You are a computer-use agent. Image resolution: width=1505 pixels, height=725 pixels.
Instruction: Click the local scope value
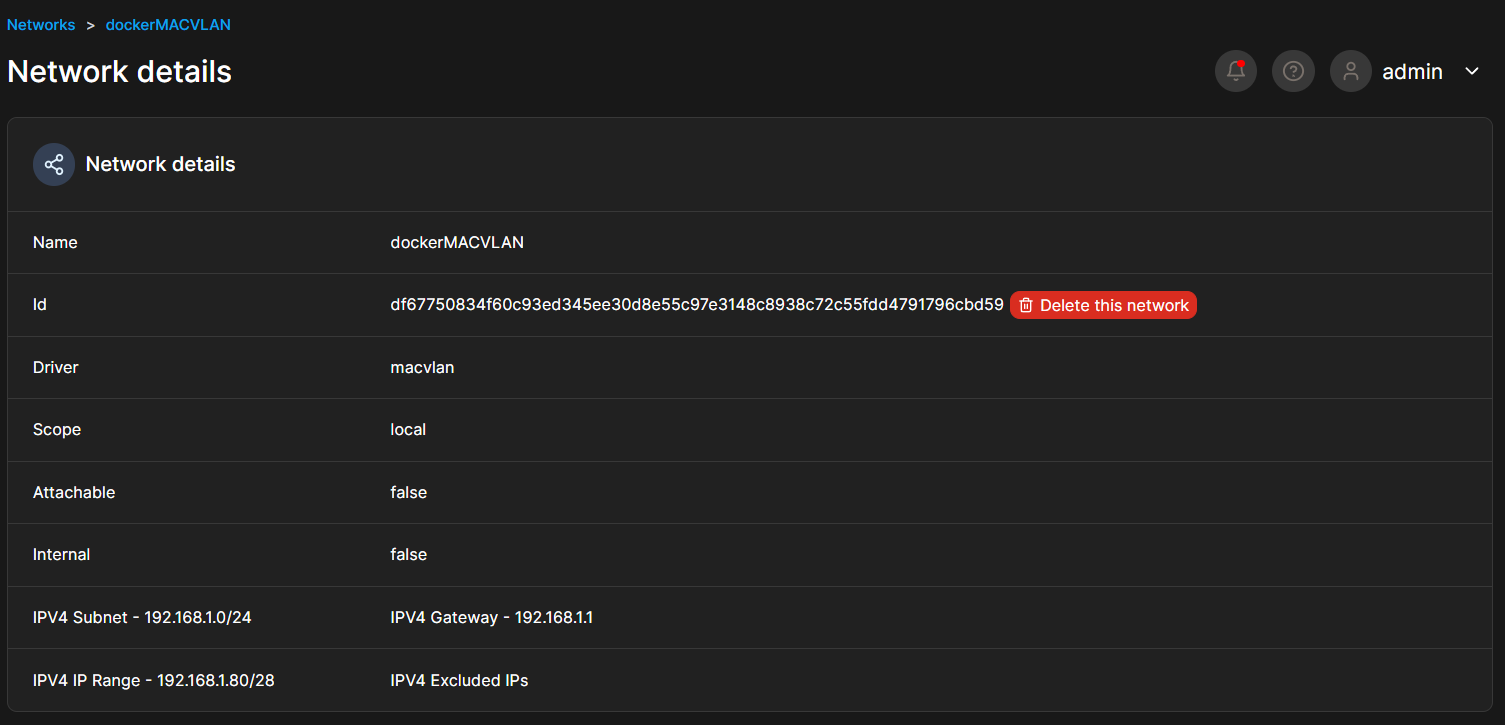[x=408, y=430]
